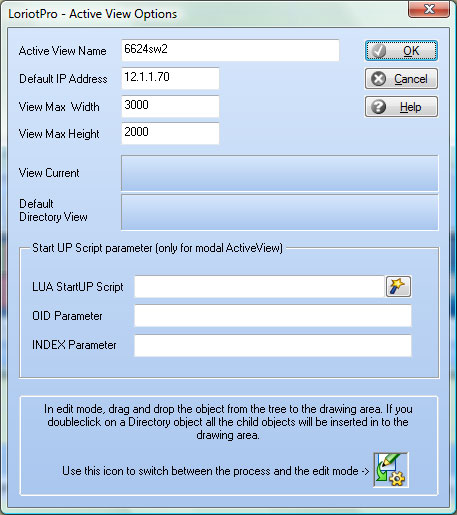457x515 pixels.
Task: Focus the LUA StartUP Script field
Action: point(259,287)
